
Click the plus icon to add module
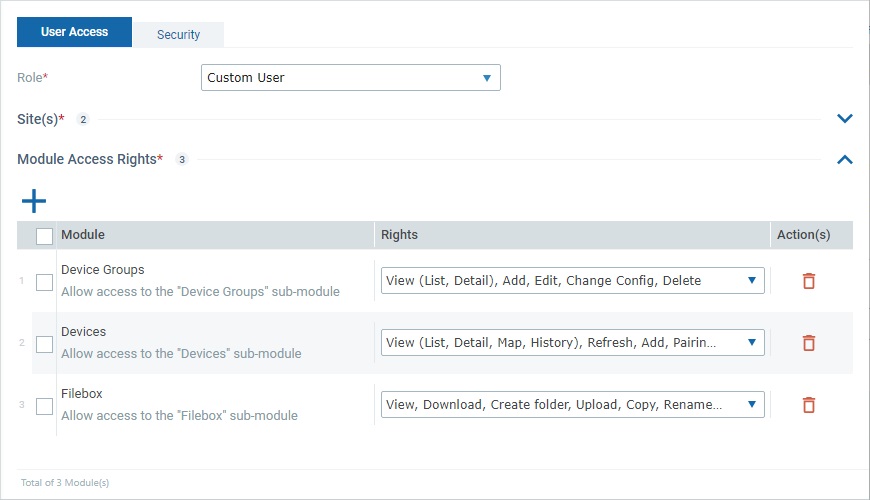point(34,201)
